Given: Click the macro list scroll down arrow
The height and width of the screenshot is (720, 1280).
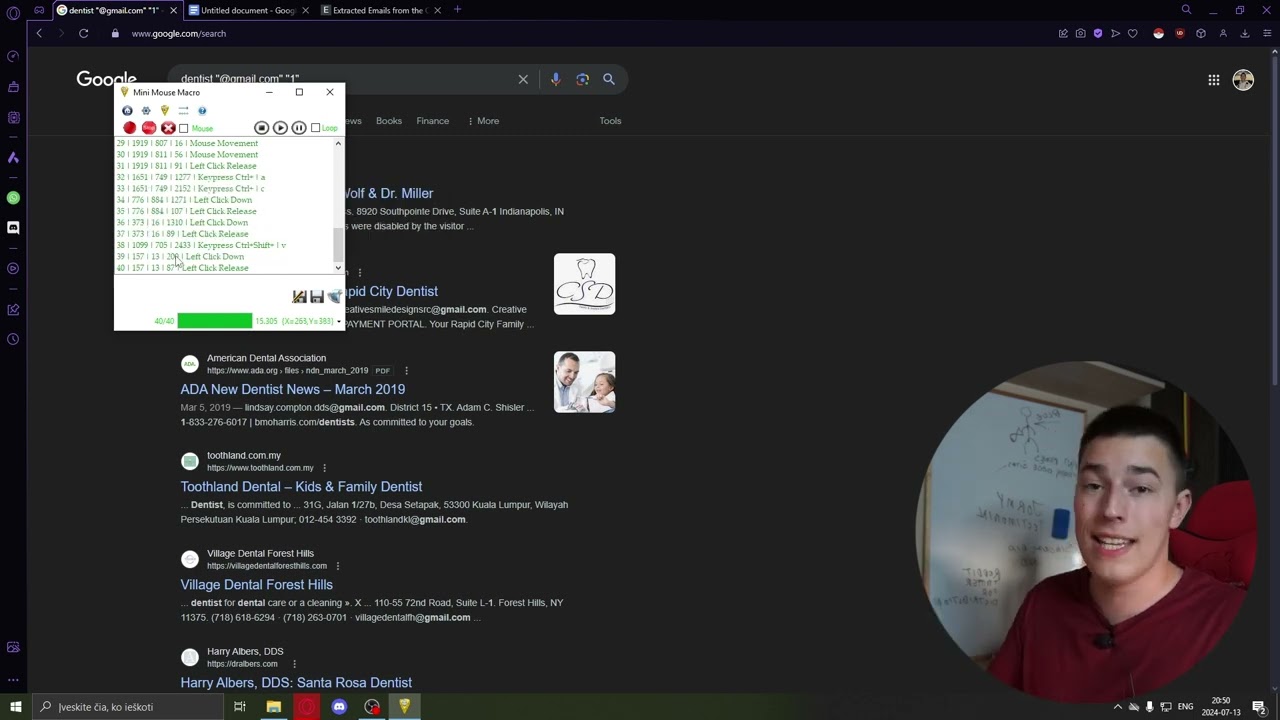Looking at the screenshot, I should click(338, 268).
